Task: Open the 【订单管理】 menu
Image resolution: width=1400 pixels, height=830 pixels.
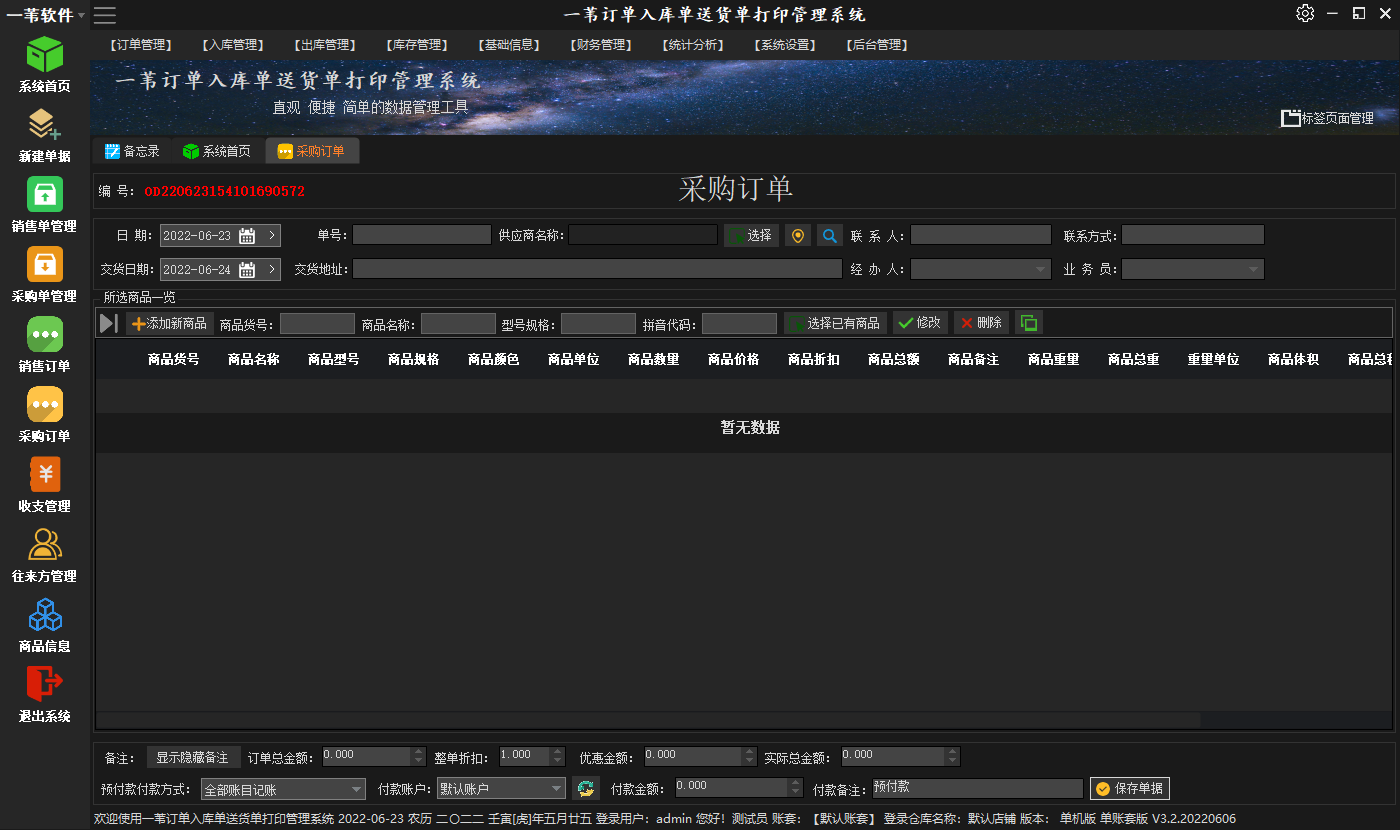Action: pyautogui.click(x=140, y=45)
